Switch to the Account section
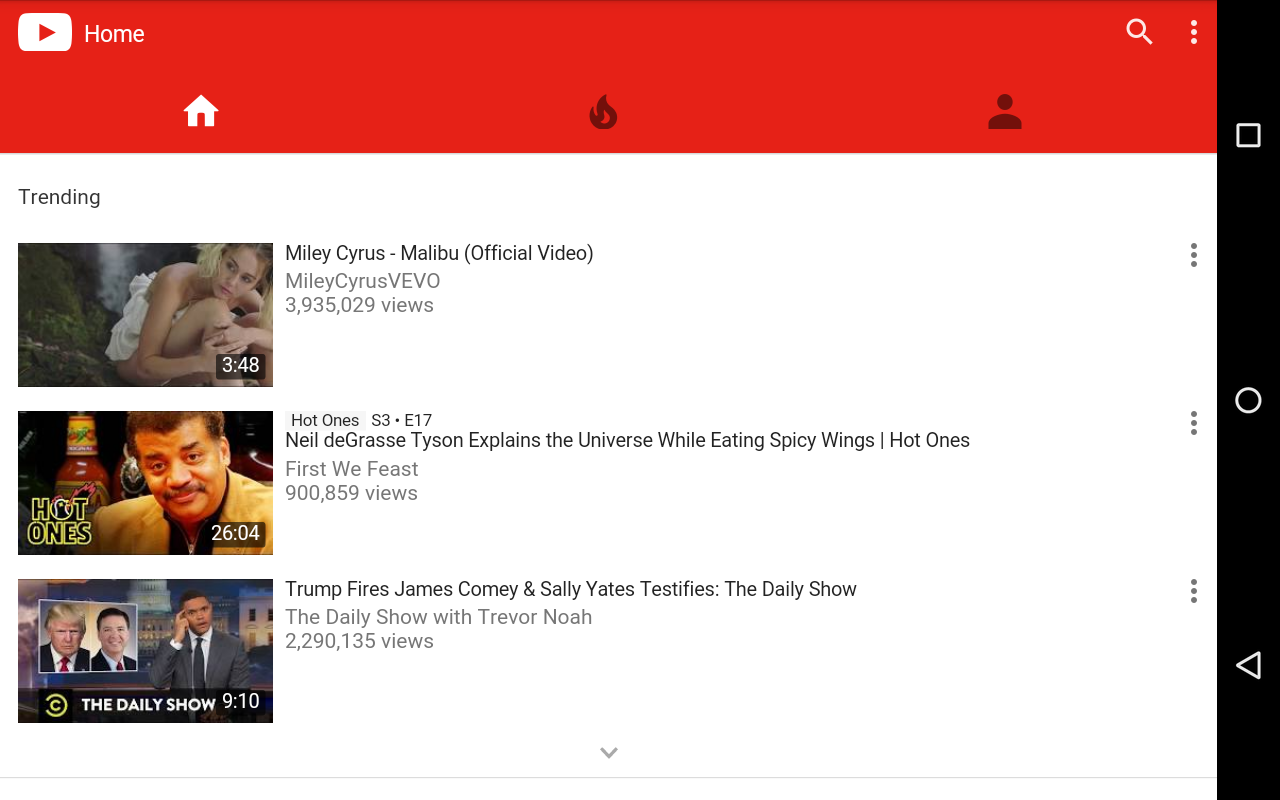 [1004, 110]
